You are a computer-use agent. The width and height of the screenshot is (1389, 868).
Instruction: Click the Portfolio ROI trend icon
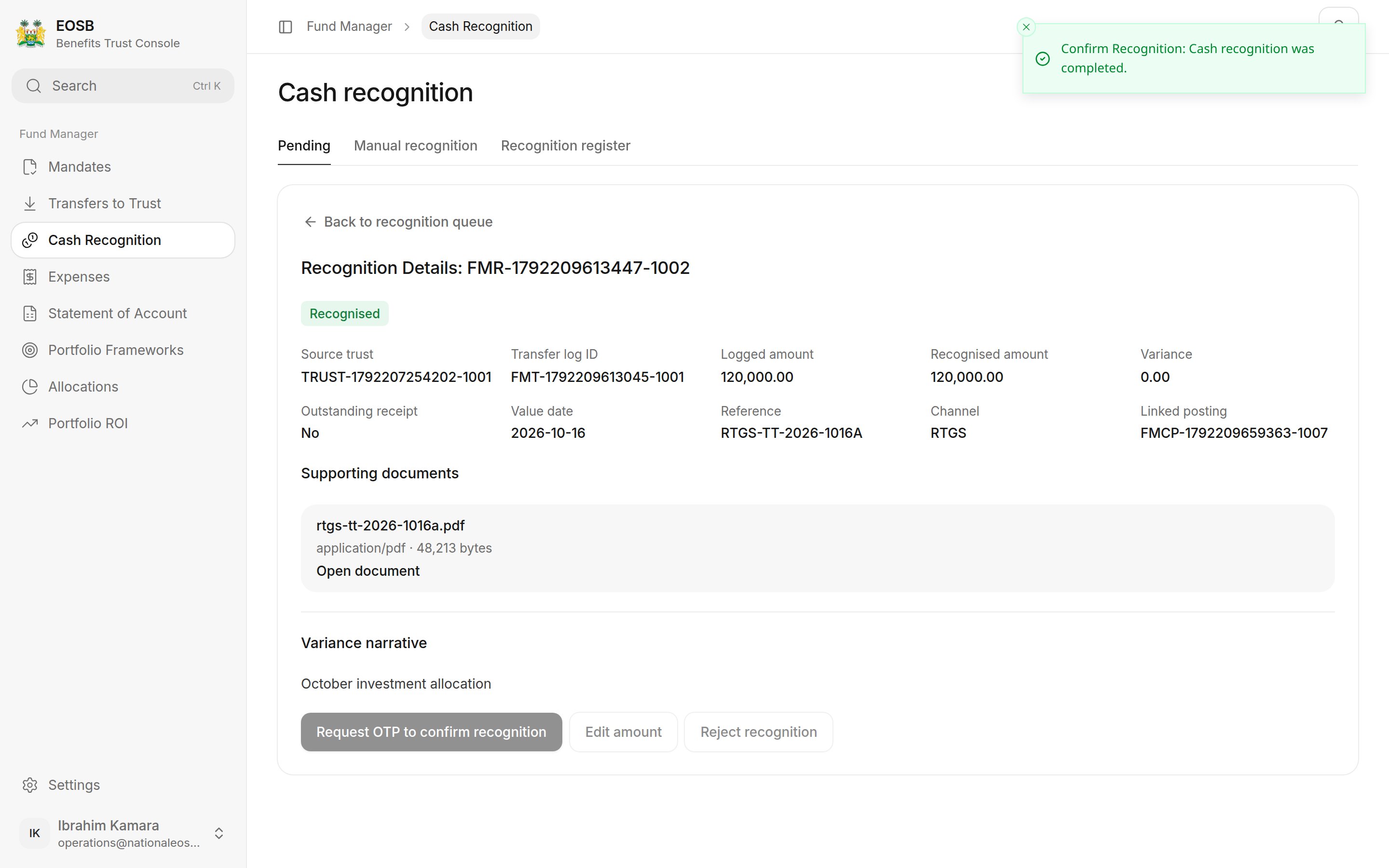[x=30, y=424]
